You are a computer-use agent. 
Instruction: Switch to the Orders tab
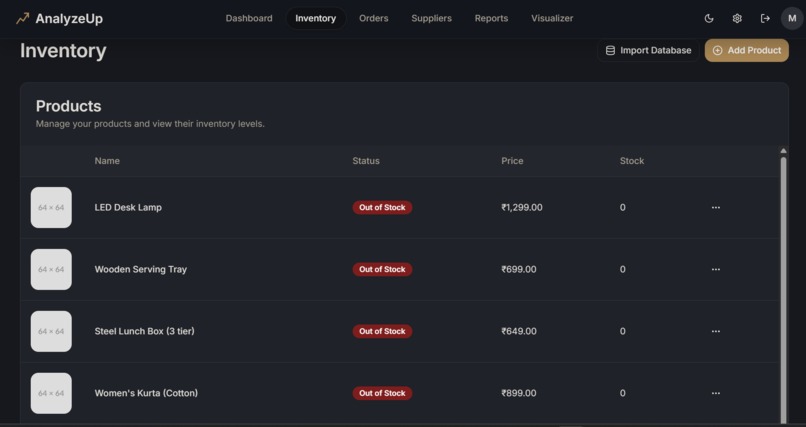tap(374, 18)
